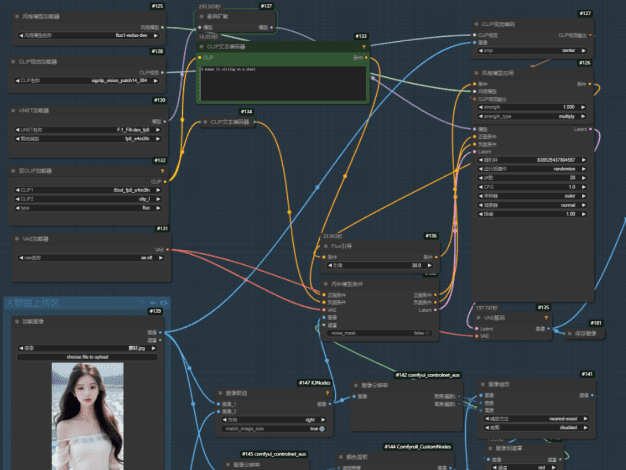Expand the collapsed CLIP文本编码器 node #134
Viewport: 626px width, 470px height.
click(205, 122)
